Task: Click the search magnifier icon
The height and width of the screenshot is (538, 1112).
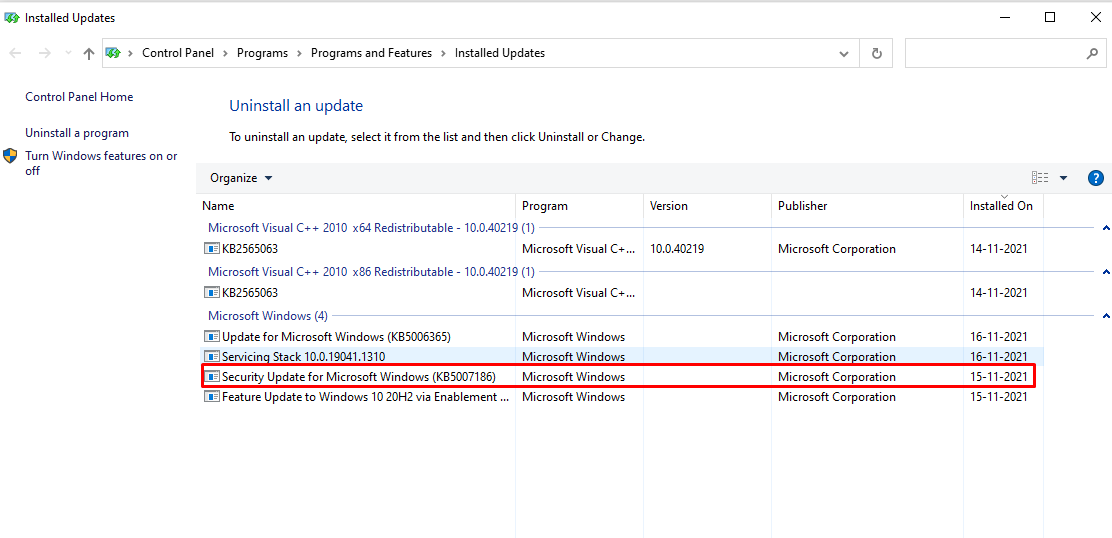Action: (x=1092, y=53)
